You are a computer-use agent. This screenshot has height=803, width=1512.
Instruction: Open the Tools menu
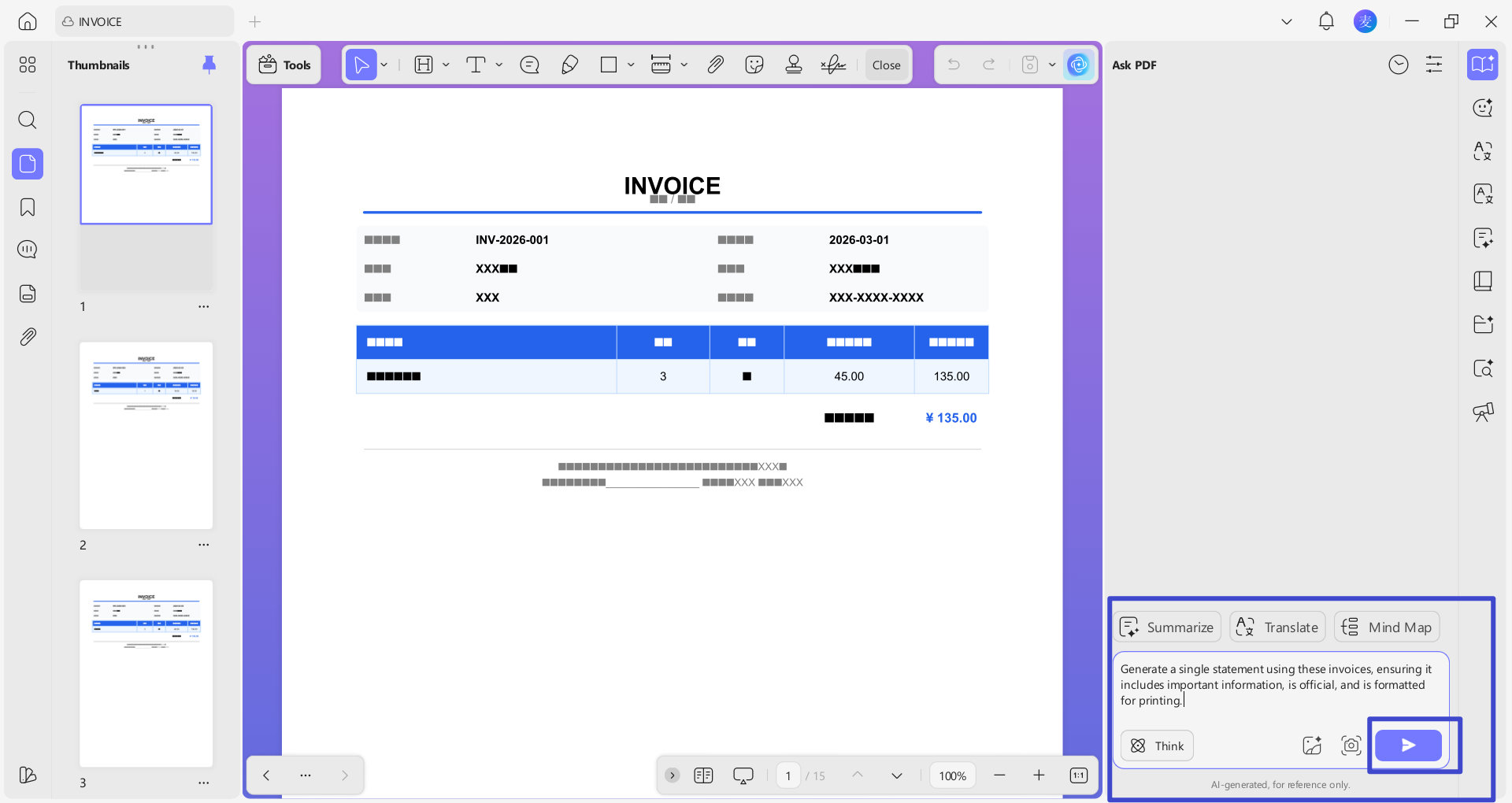point(284,65)
